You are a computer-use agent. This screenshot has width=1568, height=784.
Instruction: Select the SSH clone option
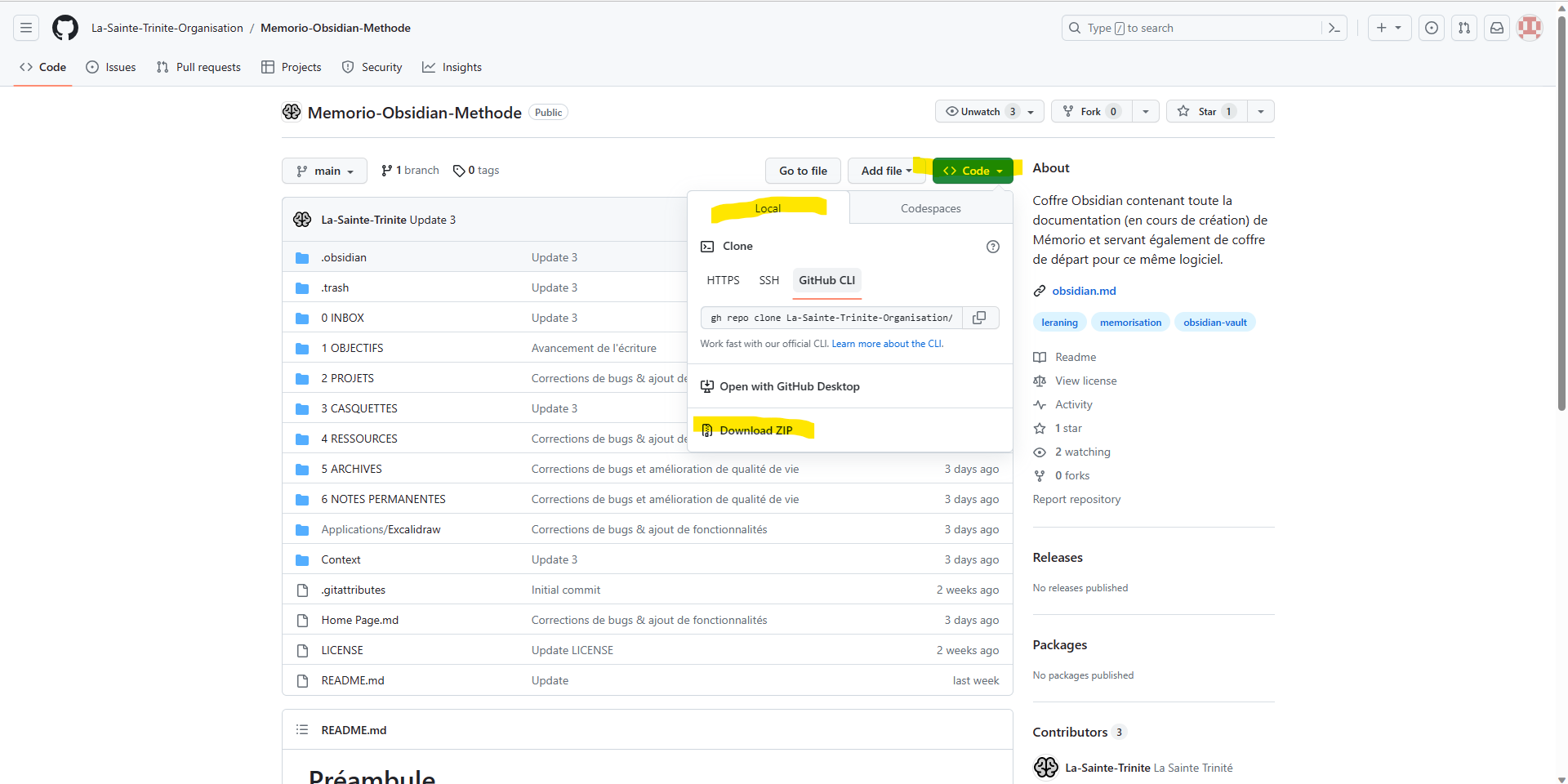click(769, 280)
